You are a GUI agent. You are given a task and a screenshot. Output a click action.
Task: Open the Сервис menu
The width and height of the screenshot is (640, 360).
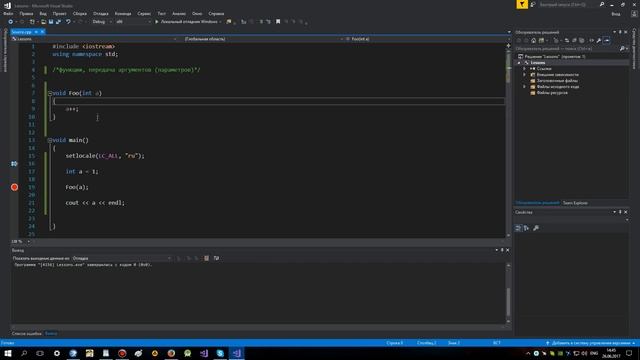(144, 13)
